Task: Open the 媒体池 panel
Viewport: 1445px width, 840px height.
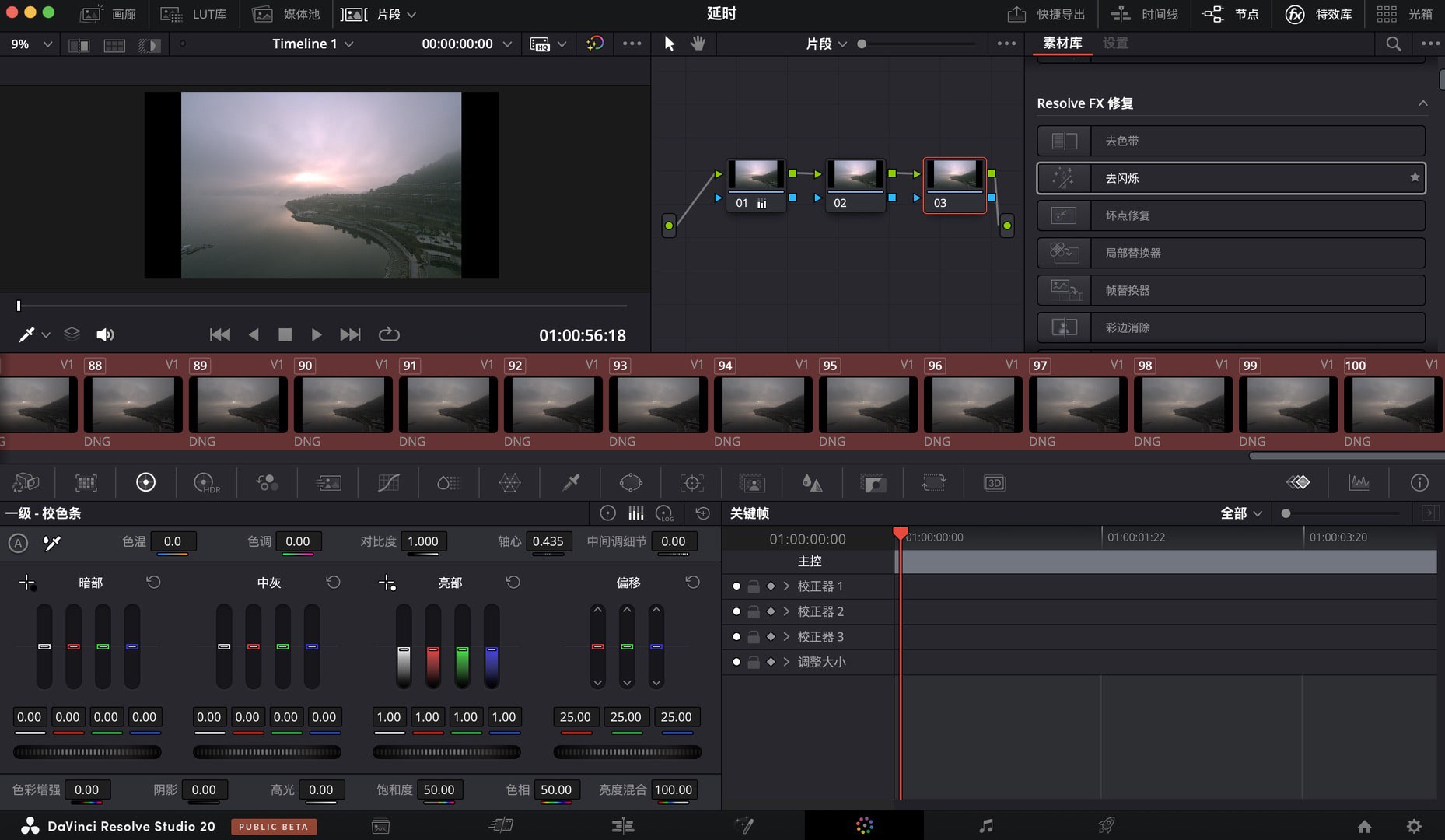Action: [x=285, y=14]
